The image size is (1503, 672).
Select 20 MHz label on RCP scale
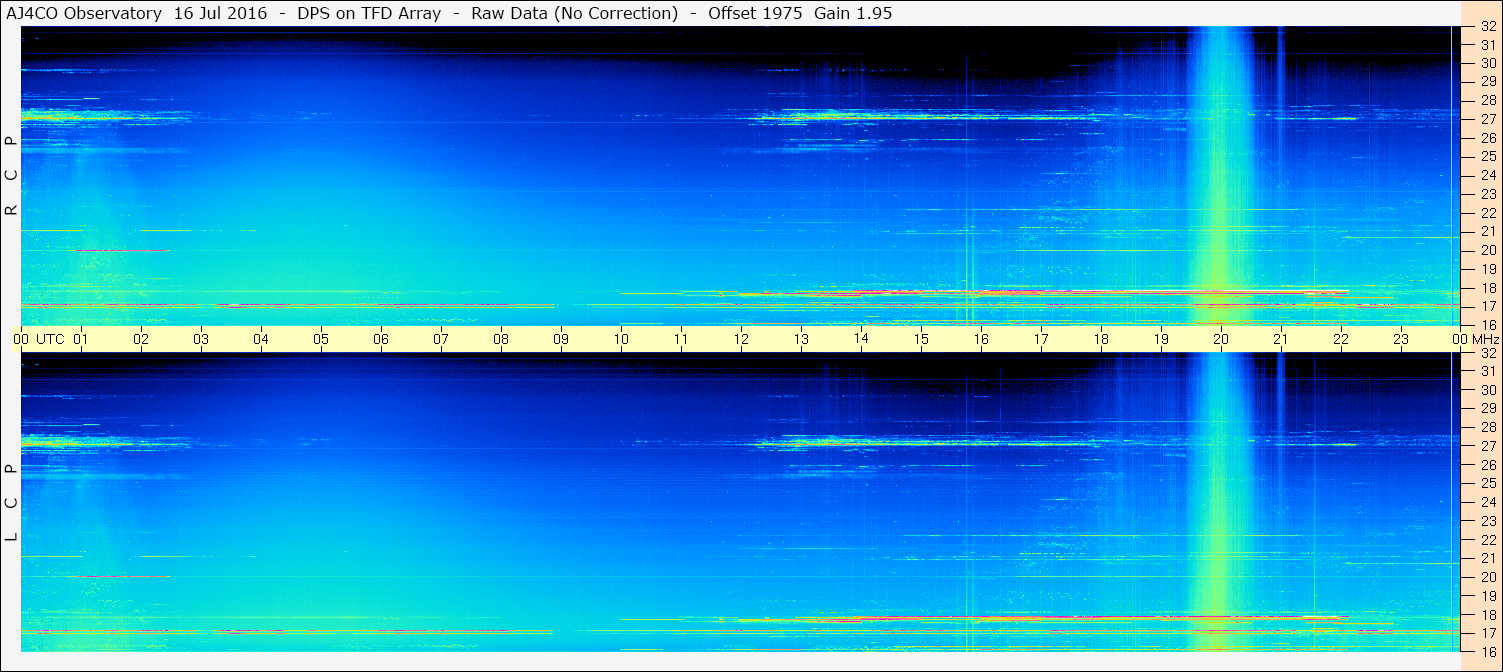[x=1487, y=250]
